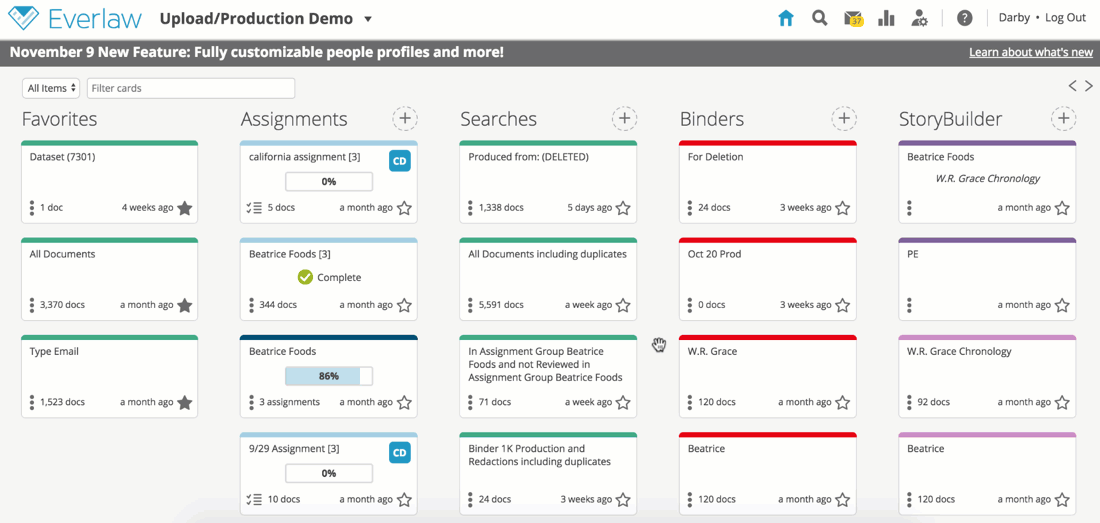Add a new binder with plus icon
Image resolution: width=1100 pixels, height=523 pixels.
coord(844,119)
